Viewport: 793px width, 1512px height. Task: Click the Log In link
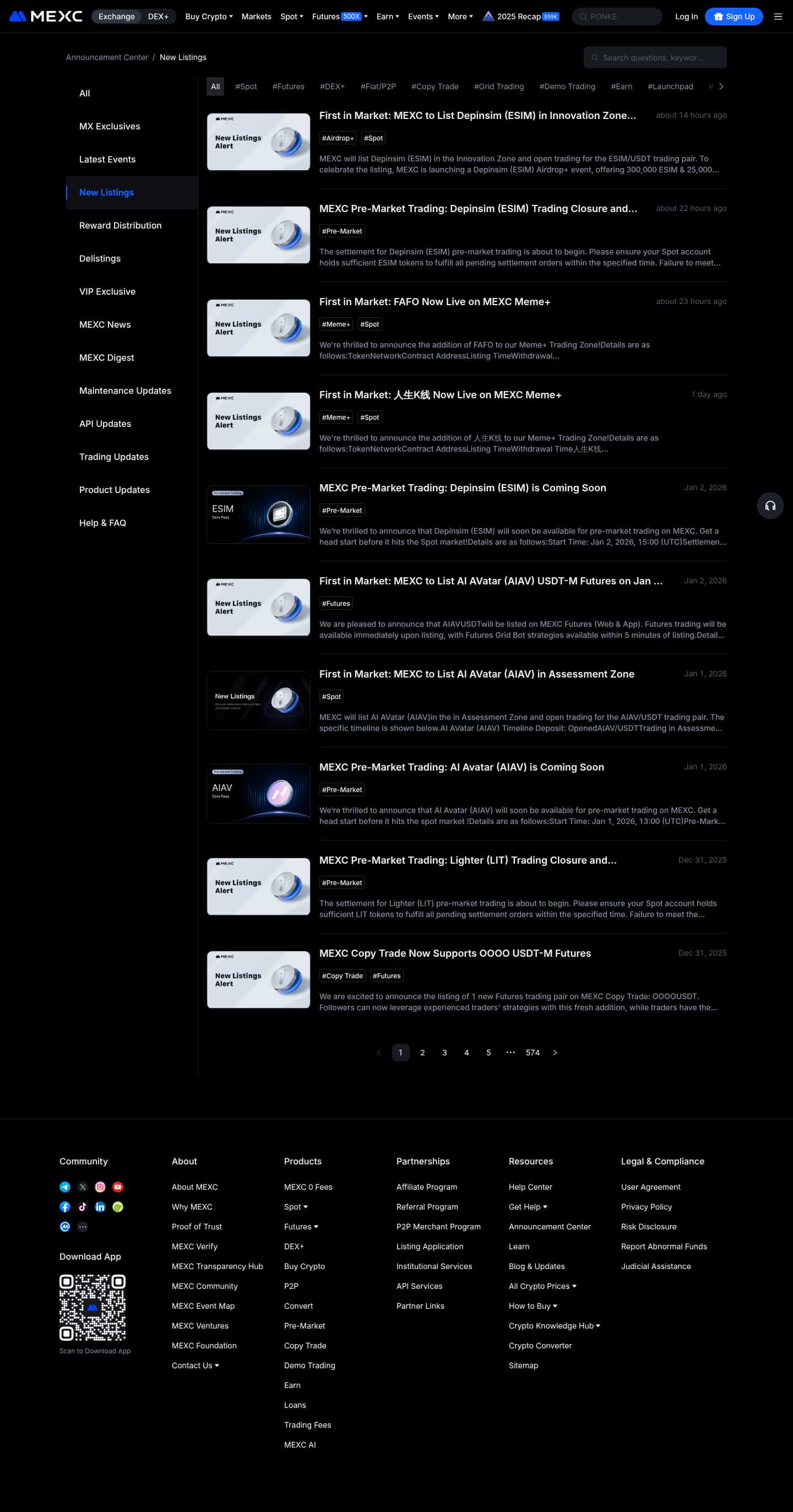686,17
